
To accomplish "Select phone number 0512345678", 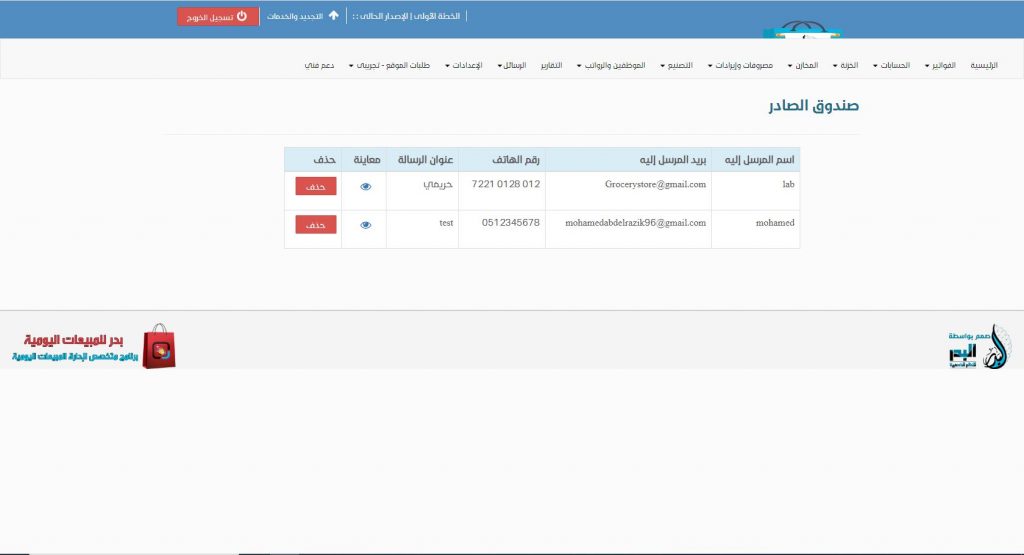I will [x=511, y=223].
